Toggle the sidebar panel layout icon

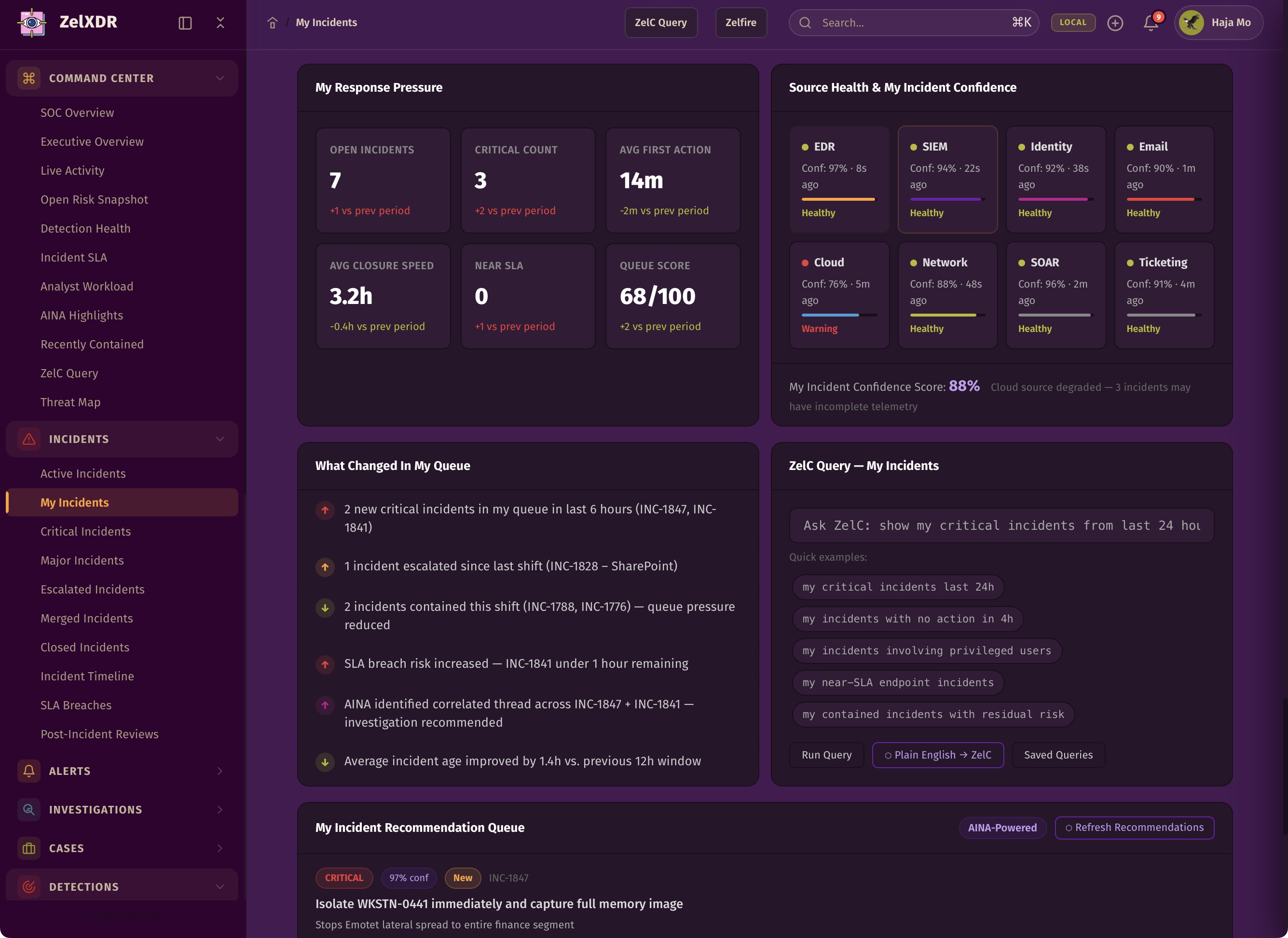(185, 23)
